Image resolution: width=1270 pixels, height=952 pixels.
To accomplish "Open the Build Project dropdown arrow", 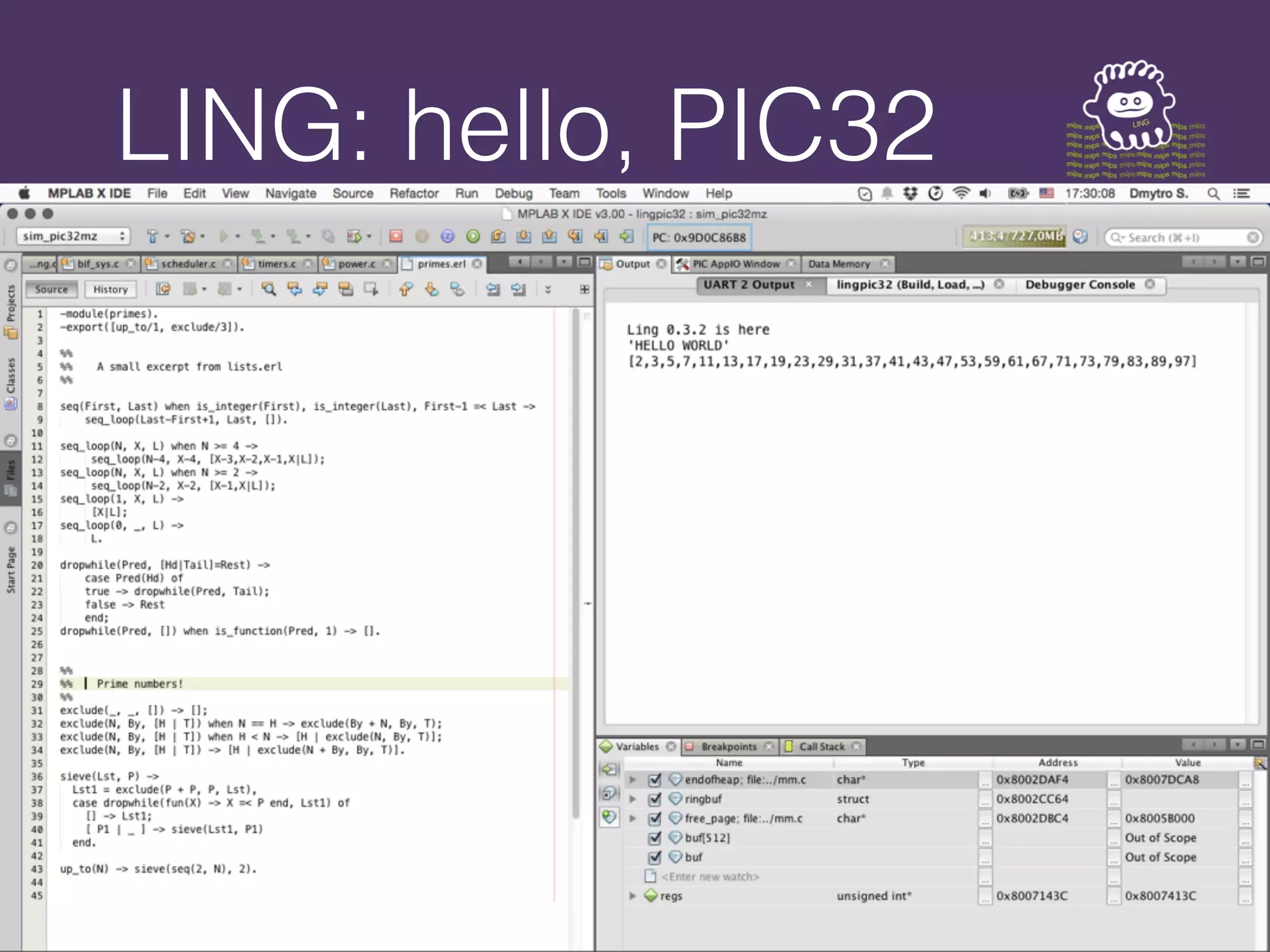I will pos(167,237).
